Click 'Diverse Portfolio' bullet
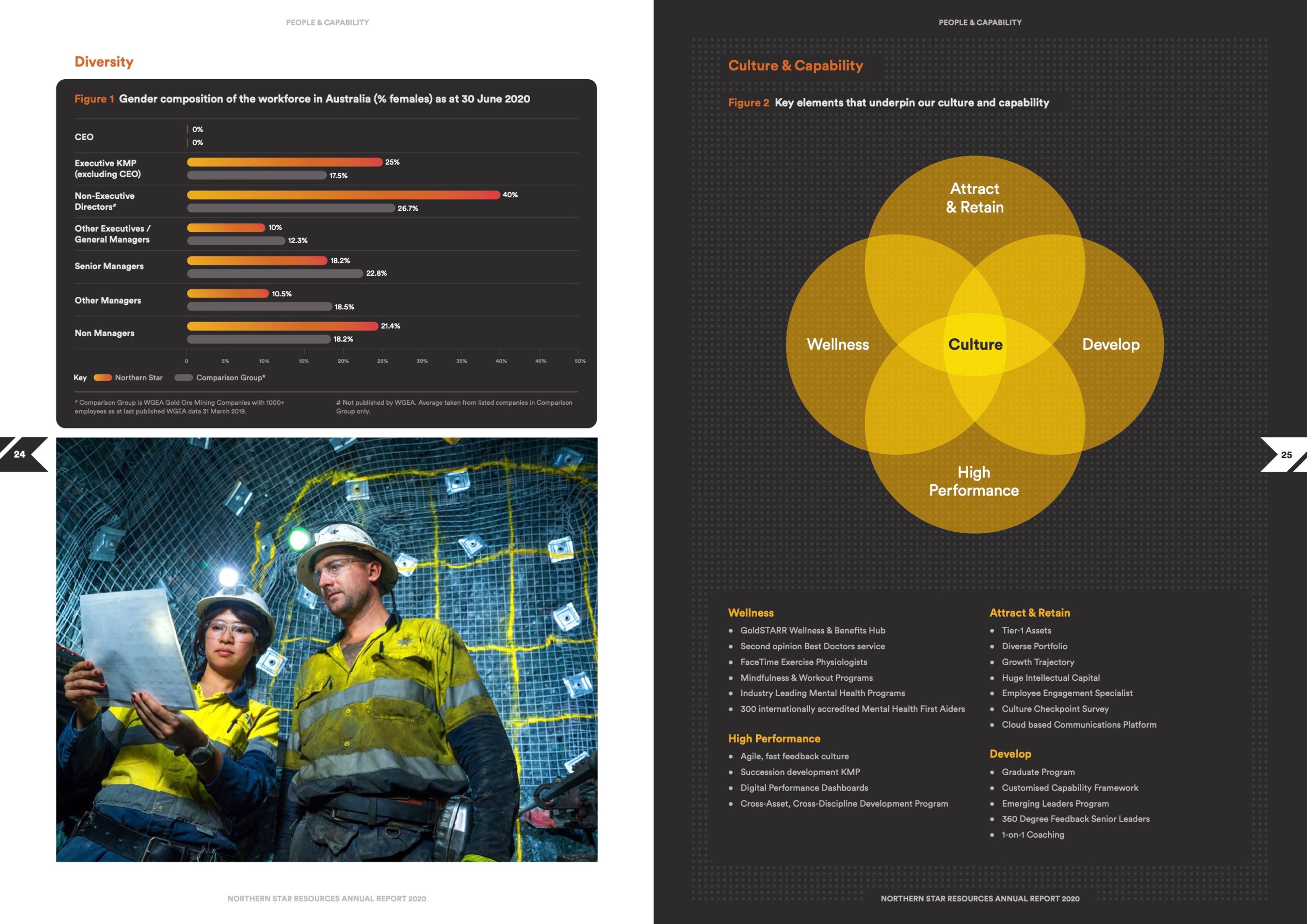Viewport: 1307px width, 924px height. point(1034,647)
